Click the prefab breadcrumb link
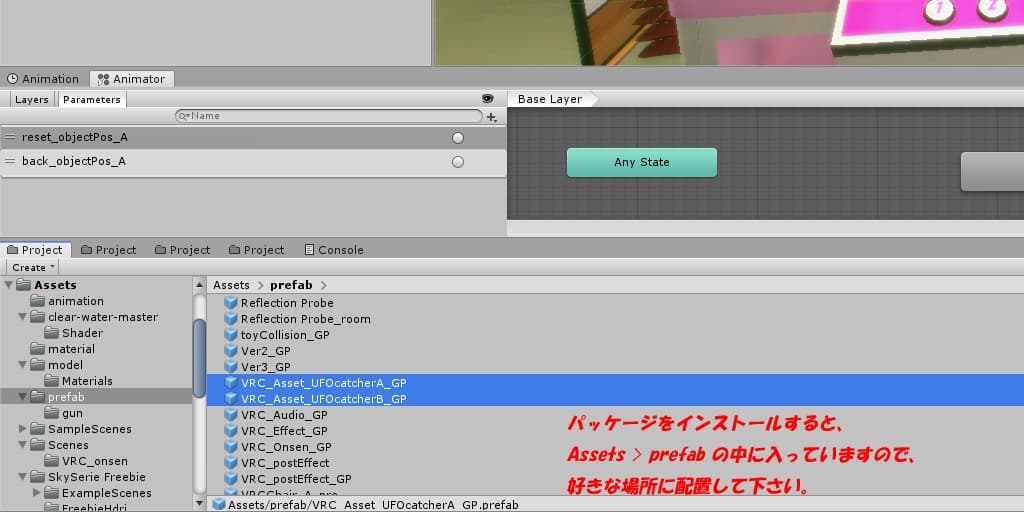1024x512 pixels. click(291, 285)
